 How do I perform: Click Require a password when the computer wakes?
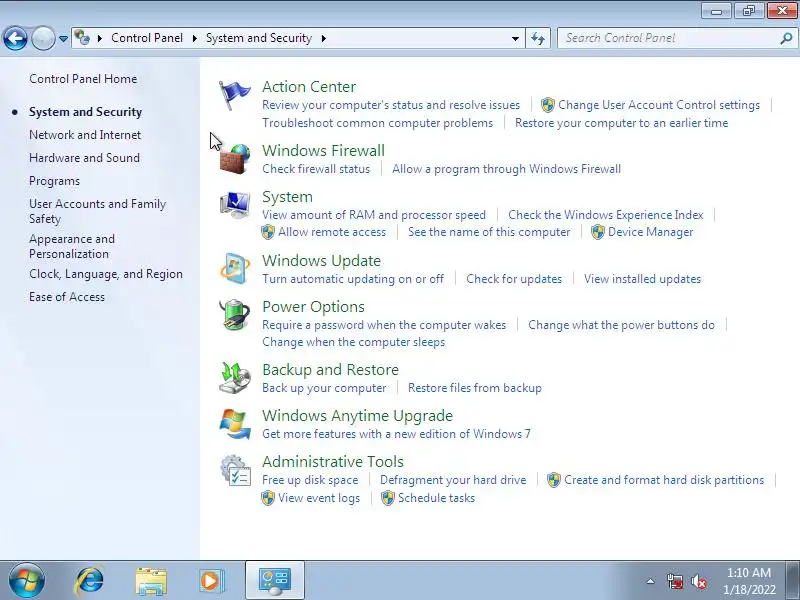pos(384,325)
